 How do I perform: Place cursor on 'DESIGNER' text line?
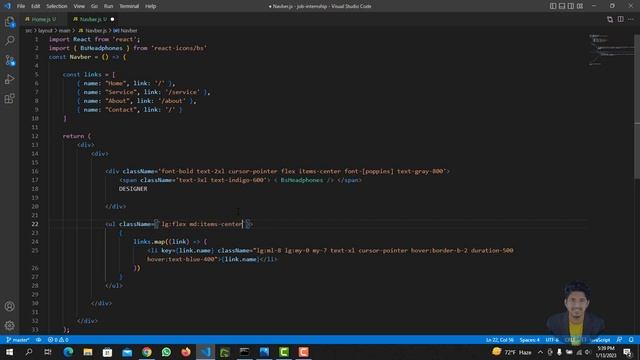click(x=133, y=189)
